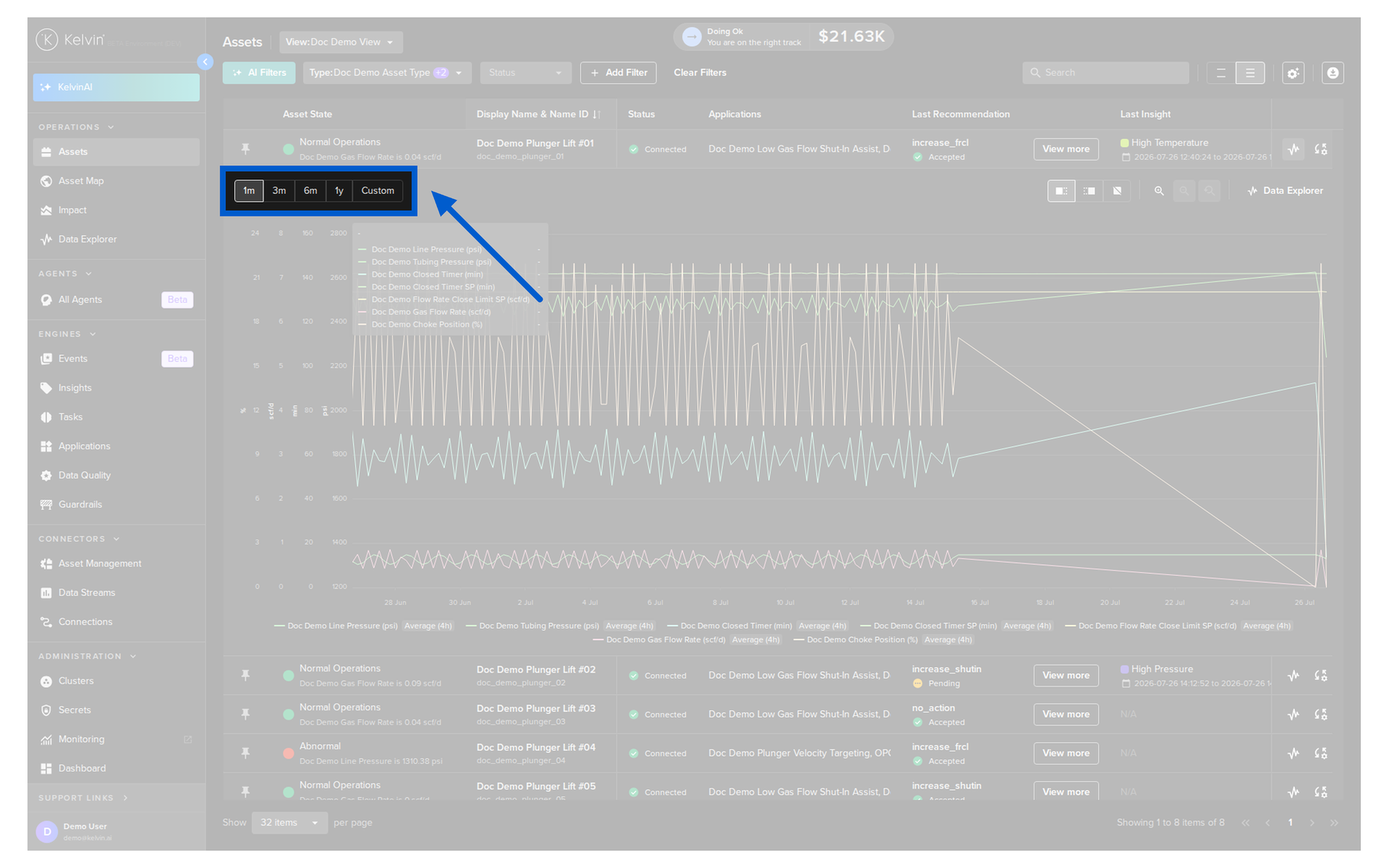This screenshot has width=1389, height=868.
Task: Toggle first chart layout mode icon
Action: click(1061, 191)
